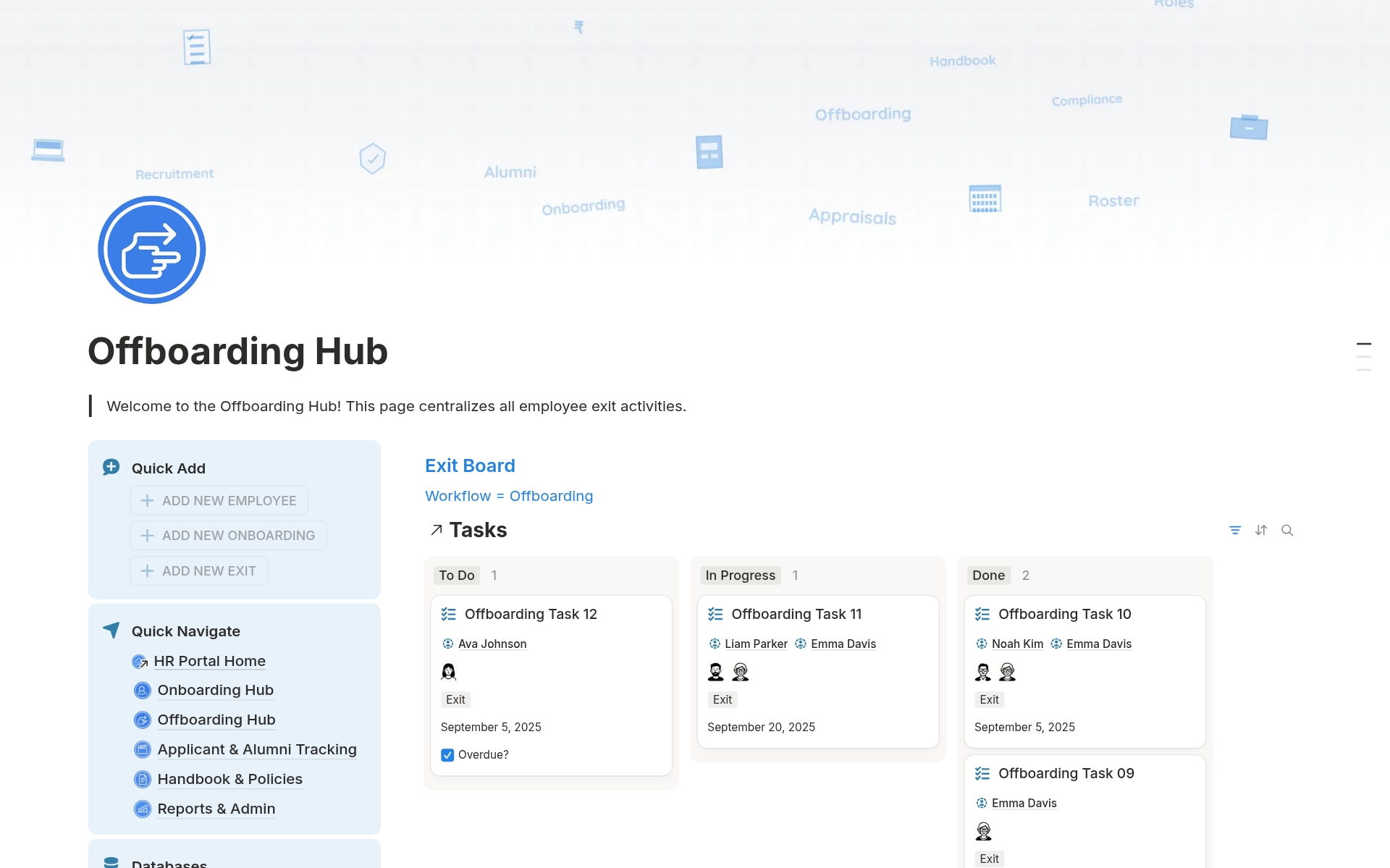Click the Quick Navigate arrow icon
The width and height of the screenshot is (1390, 868).
click(x=111, y=631)
